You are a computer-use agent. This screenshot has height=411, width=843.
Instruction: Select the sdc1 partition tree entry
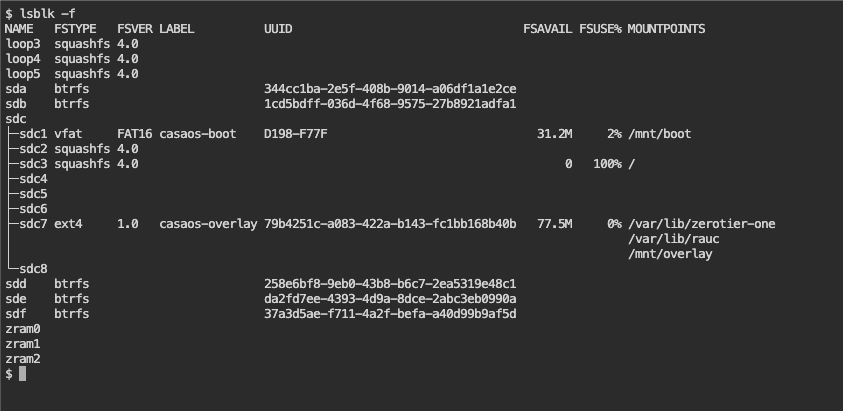(33, 133)
